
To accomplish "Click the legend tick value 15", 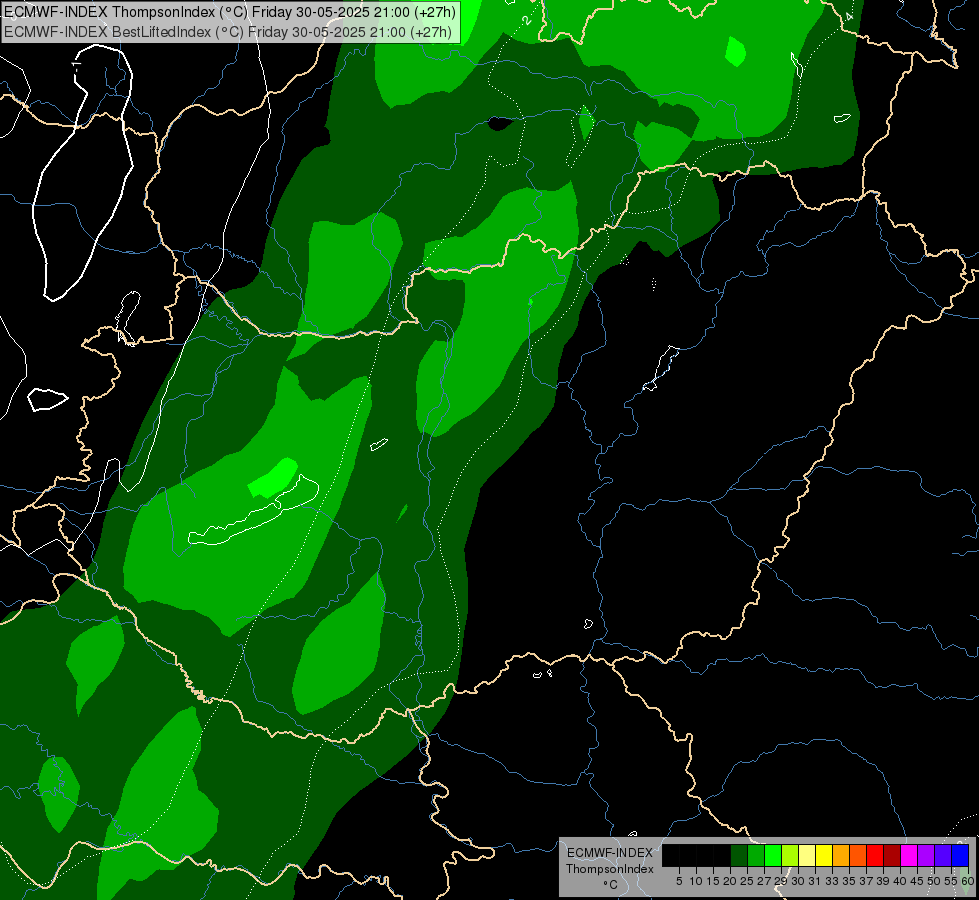I will click(x=713, y=881).
